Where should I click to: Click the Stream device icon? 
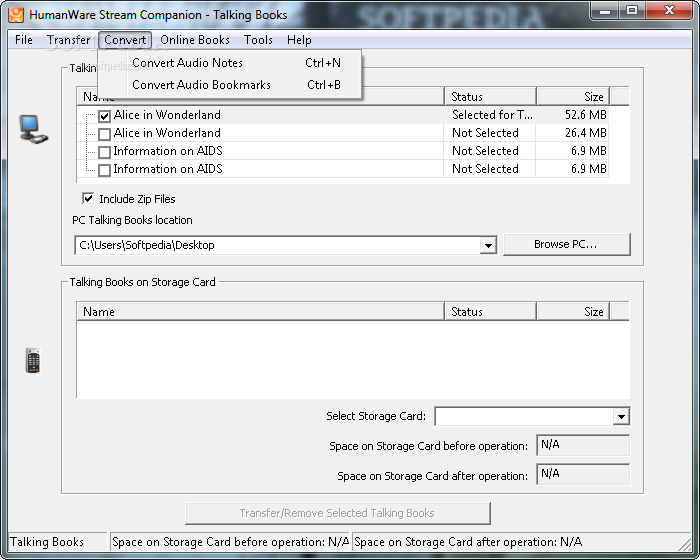[33, 360]
